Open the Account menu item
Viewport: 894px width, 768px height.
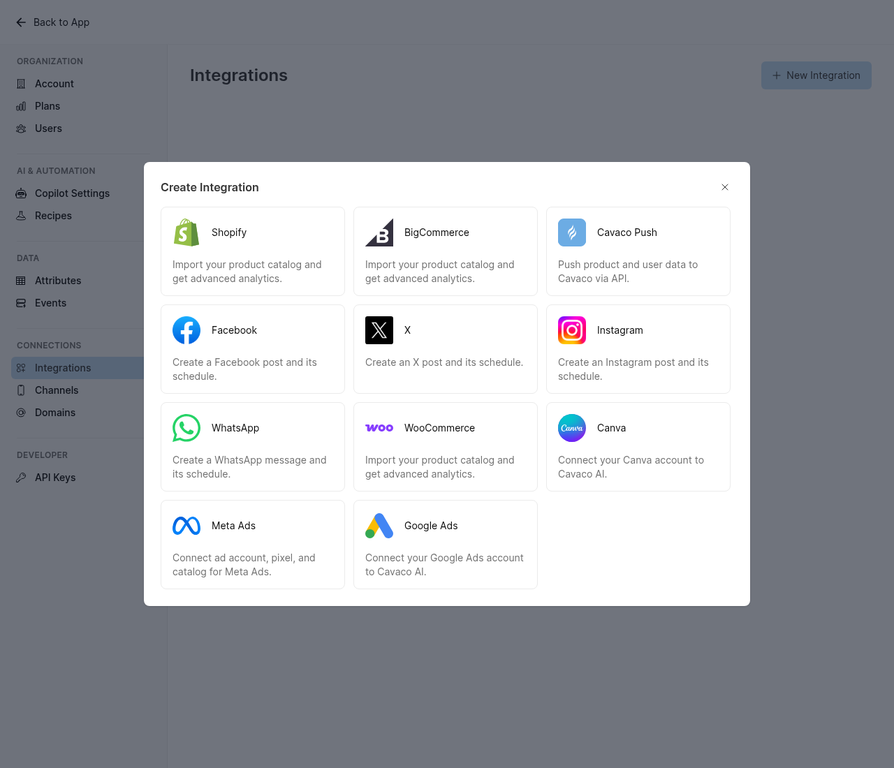(54, 84)
